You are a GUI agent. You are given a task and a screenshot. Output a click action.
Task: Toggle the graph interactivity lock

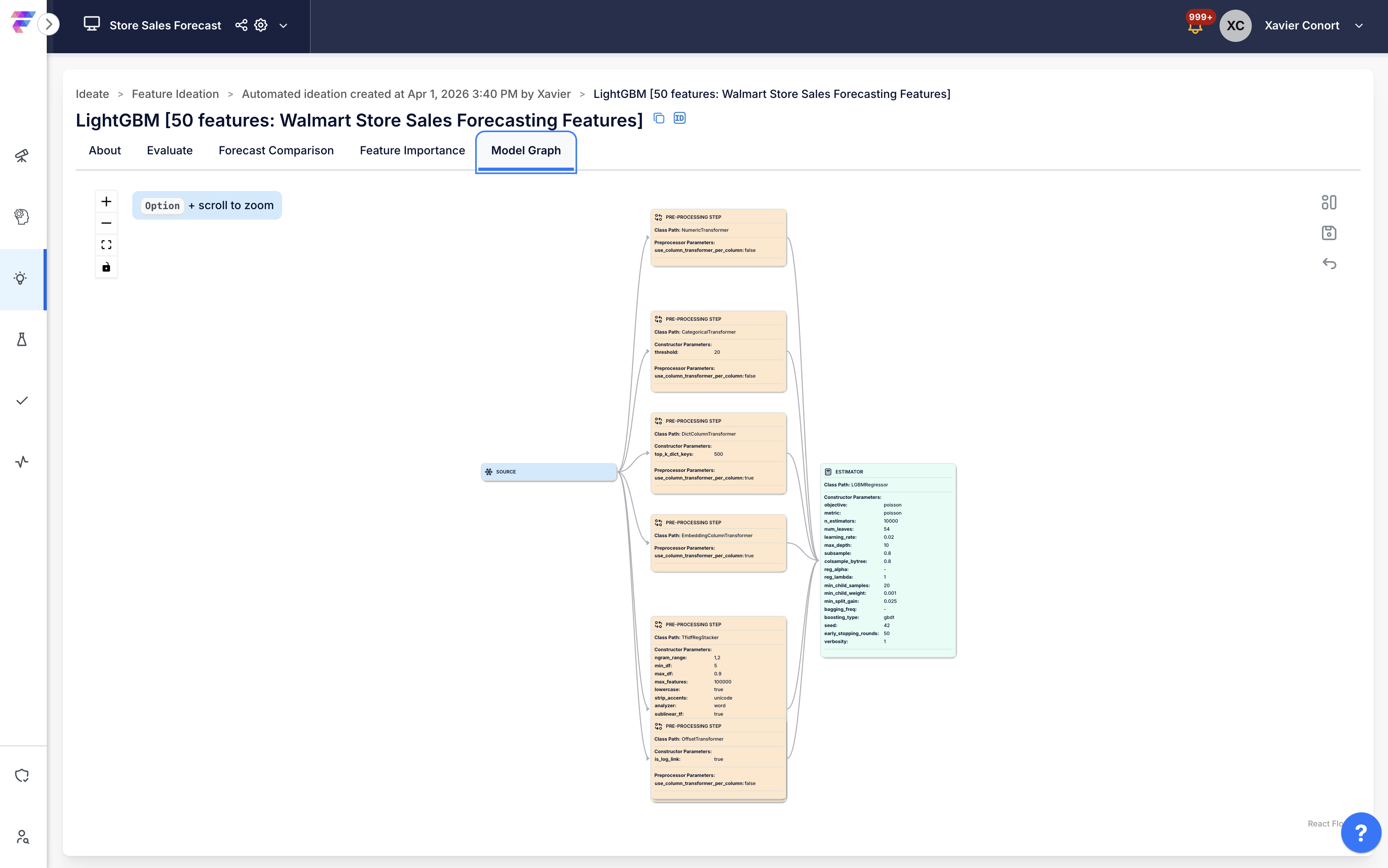coord(106,267)
